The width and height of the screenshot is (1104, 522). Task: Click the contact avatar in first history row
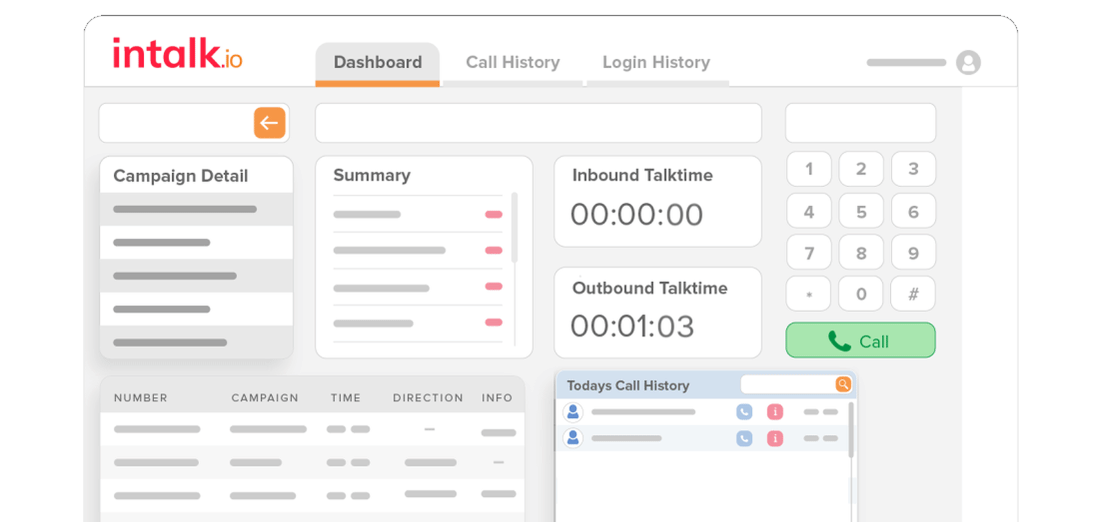point(573,412)
